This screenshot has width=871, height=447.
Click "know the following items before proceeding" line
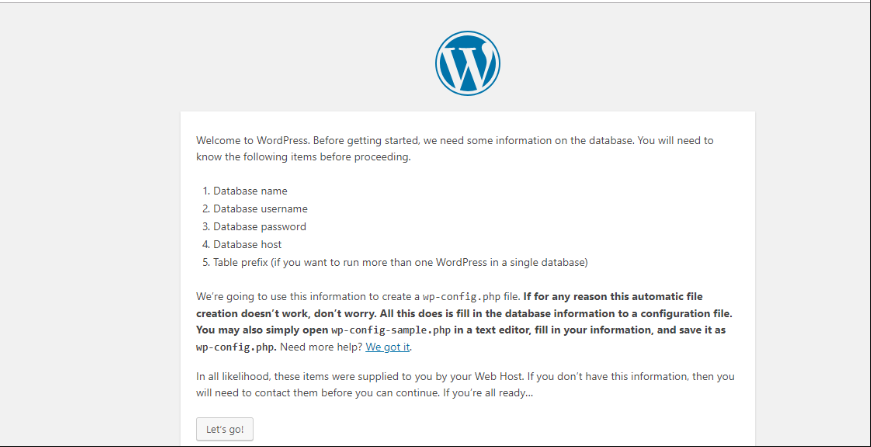pyautogui.click(x=303, y=157)
